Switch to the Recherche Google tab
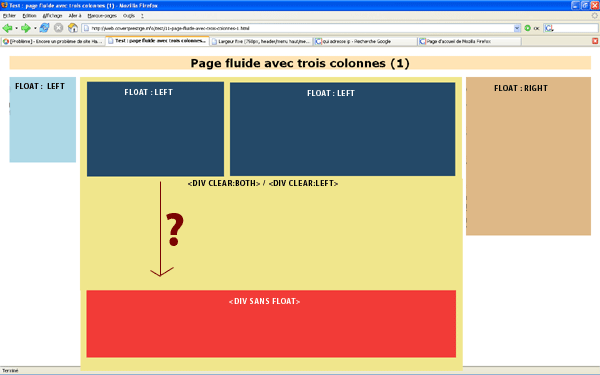This screenshot has height=375, width=600. (x=365, y=41)
